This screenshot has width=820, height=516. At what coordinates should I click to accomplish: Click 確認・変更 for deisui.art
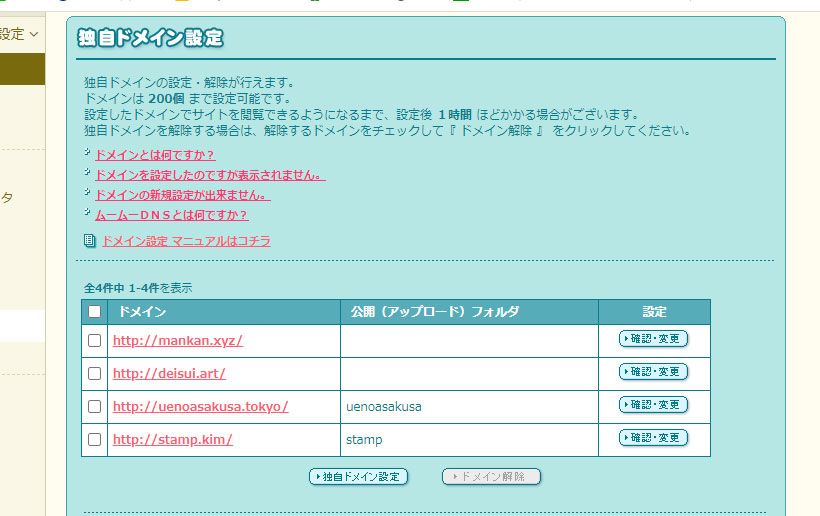653,372
